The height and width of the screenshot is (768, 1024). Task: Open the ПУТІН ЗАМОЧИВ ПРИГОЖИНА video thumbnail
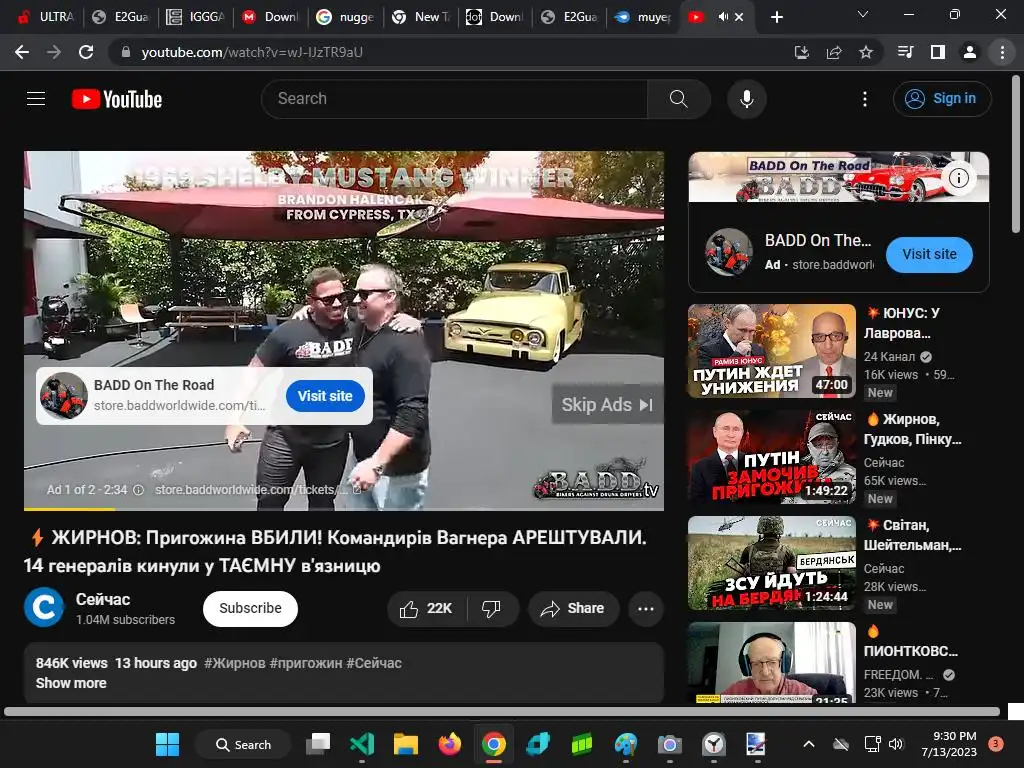(x=771, y=456)
